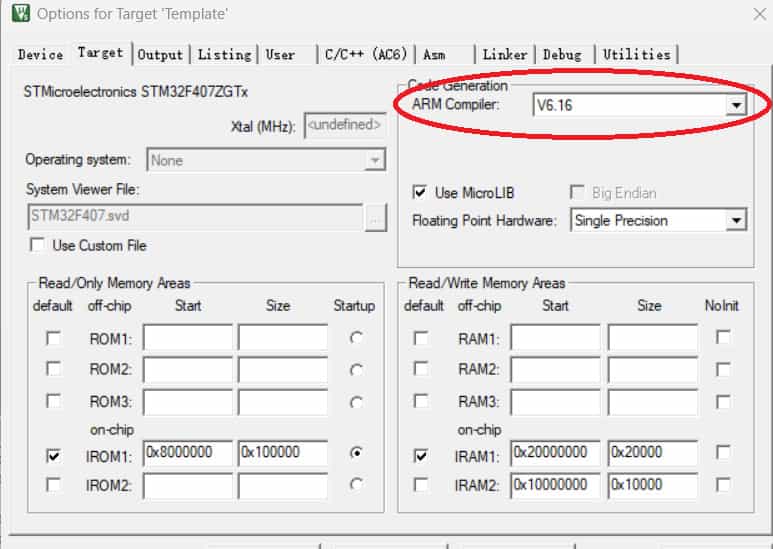Click the System Viewer File field
This screenshot has height=549, width=773.
195,217
